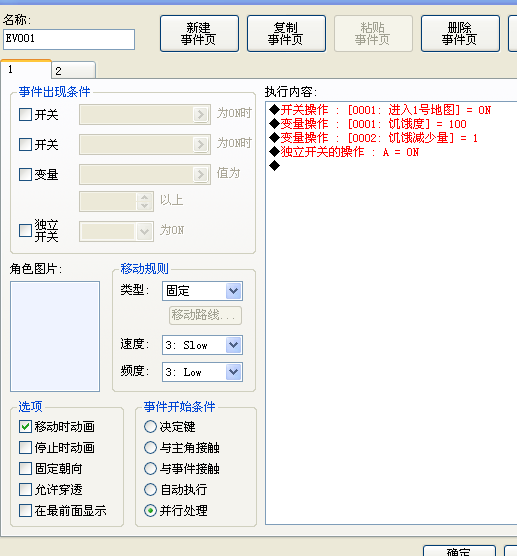The height and width of the screenshot is (556, 517).
Task: Select the empty last command line diamond
Action: 274,165
